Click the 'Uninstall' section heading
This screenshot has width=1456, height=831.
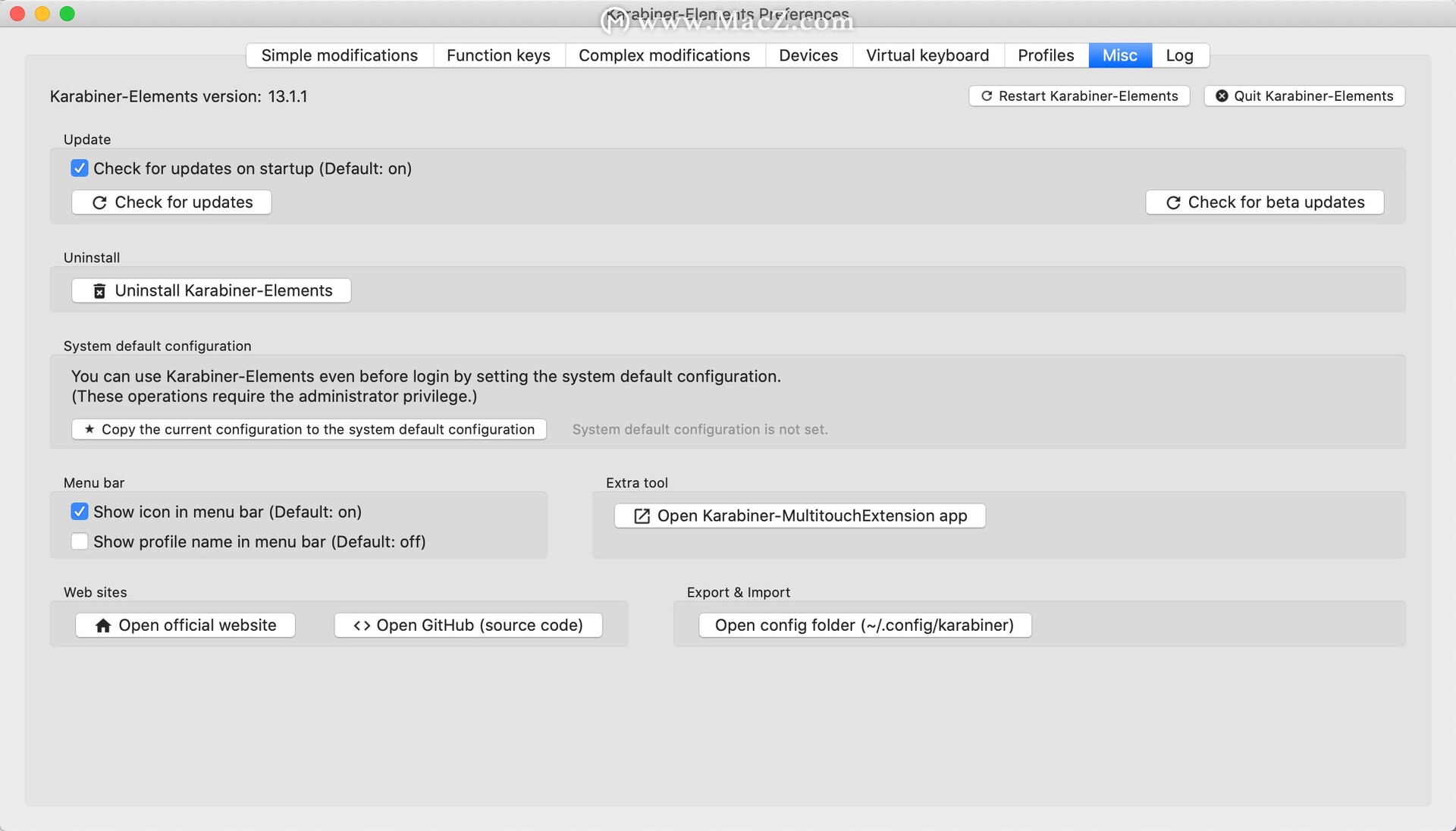pos(92,258)
